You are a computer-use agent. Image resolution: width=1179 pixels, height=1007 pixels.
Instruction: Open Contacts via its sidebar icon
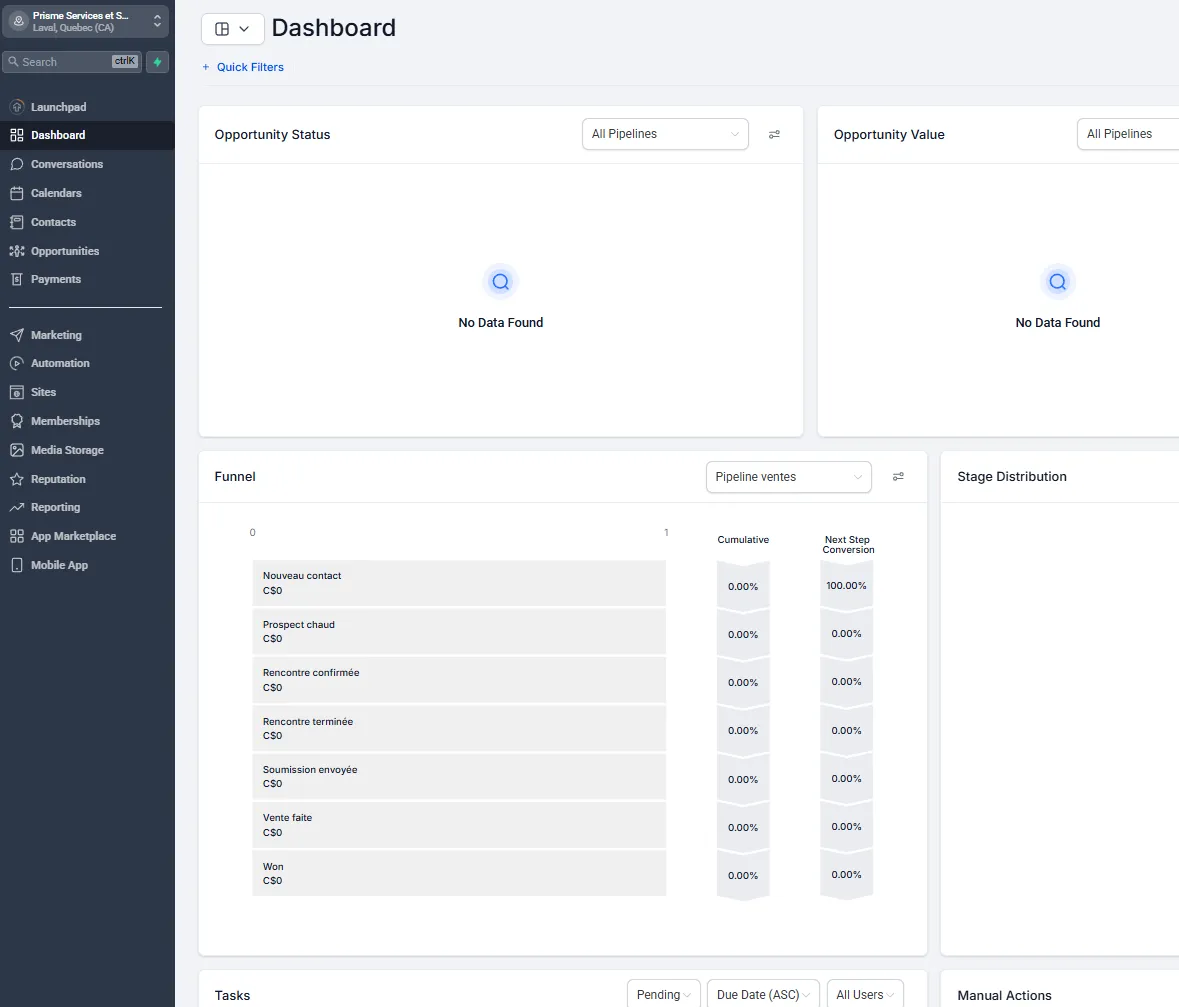click(x=19, y=221)
